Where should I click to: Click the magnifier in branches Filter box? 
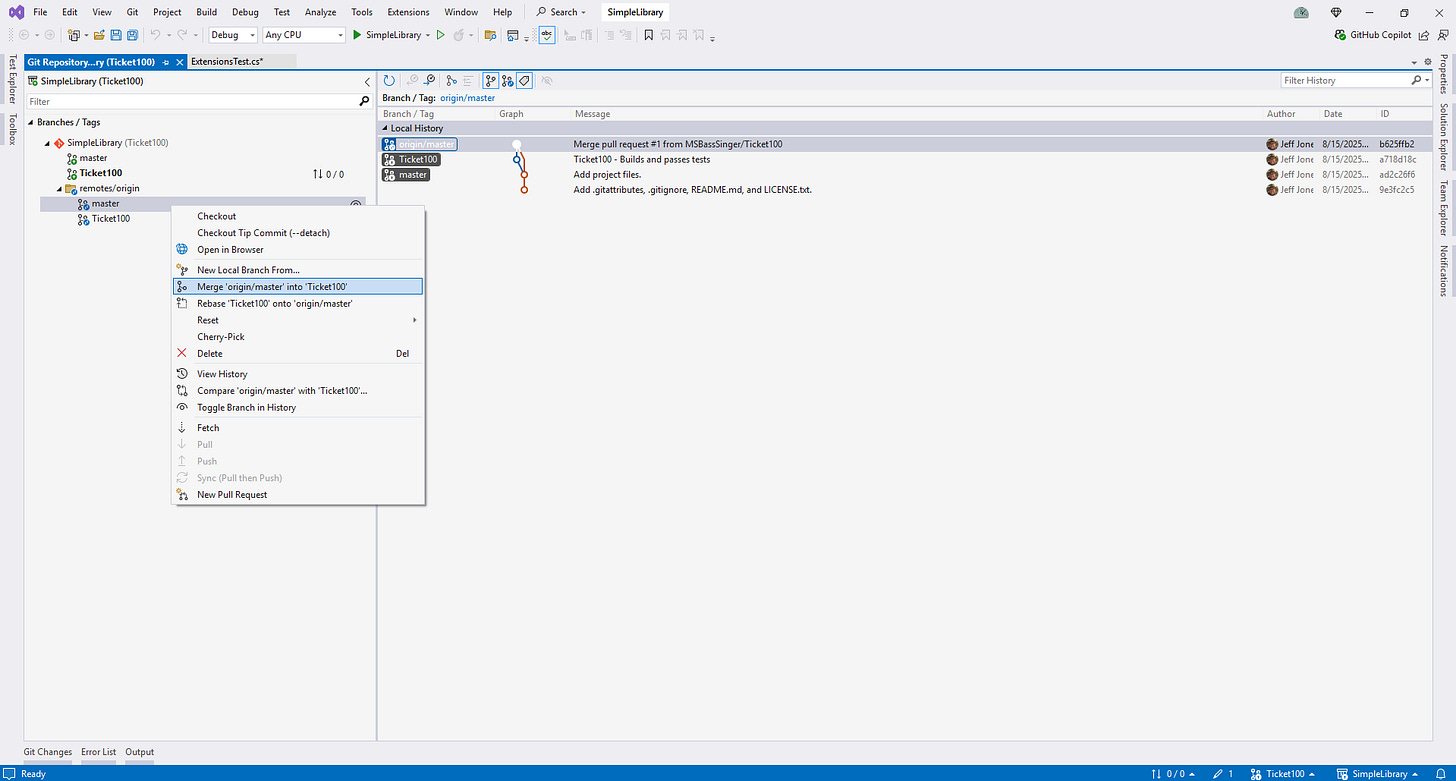click(x=364, y=101)
